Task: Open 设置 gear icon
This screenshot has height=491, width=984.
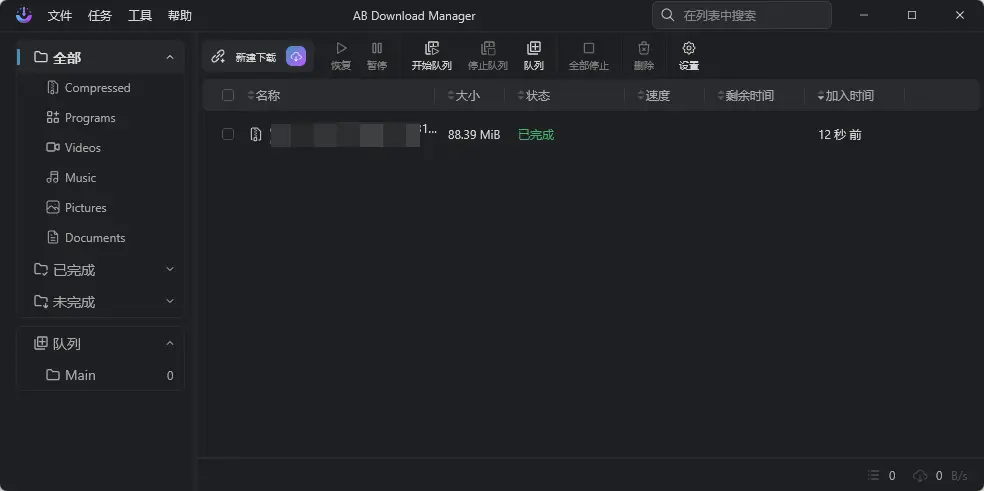Action: pos(688,48)
